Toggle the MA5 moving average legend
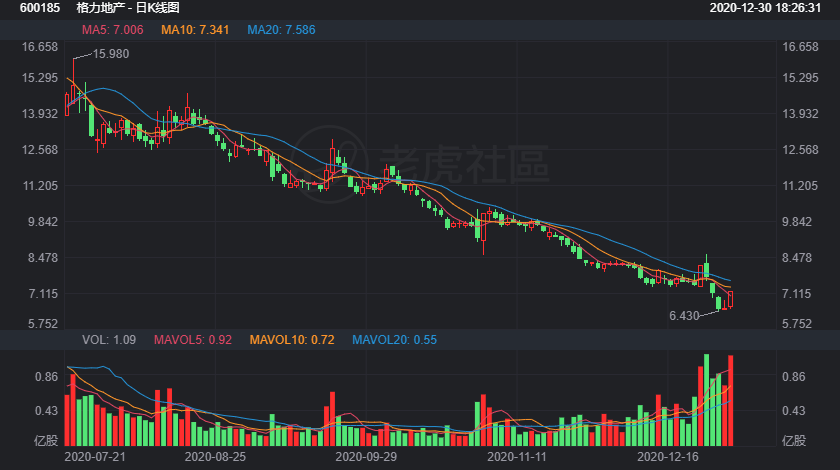Viewport: 840px width, 470px height. point(113,30)
